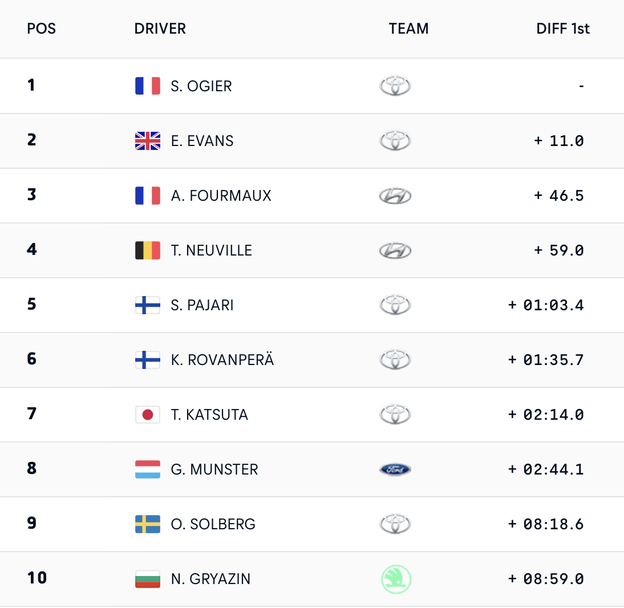Click the TEAM column header
This screenshot has height=608, width=624.
tap(408, 29)
